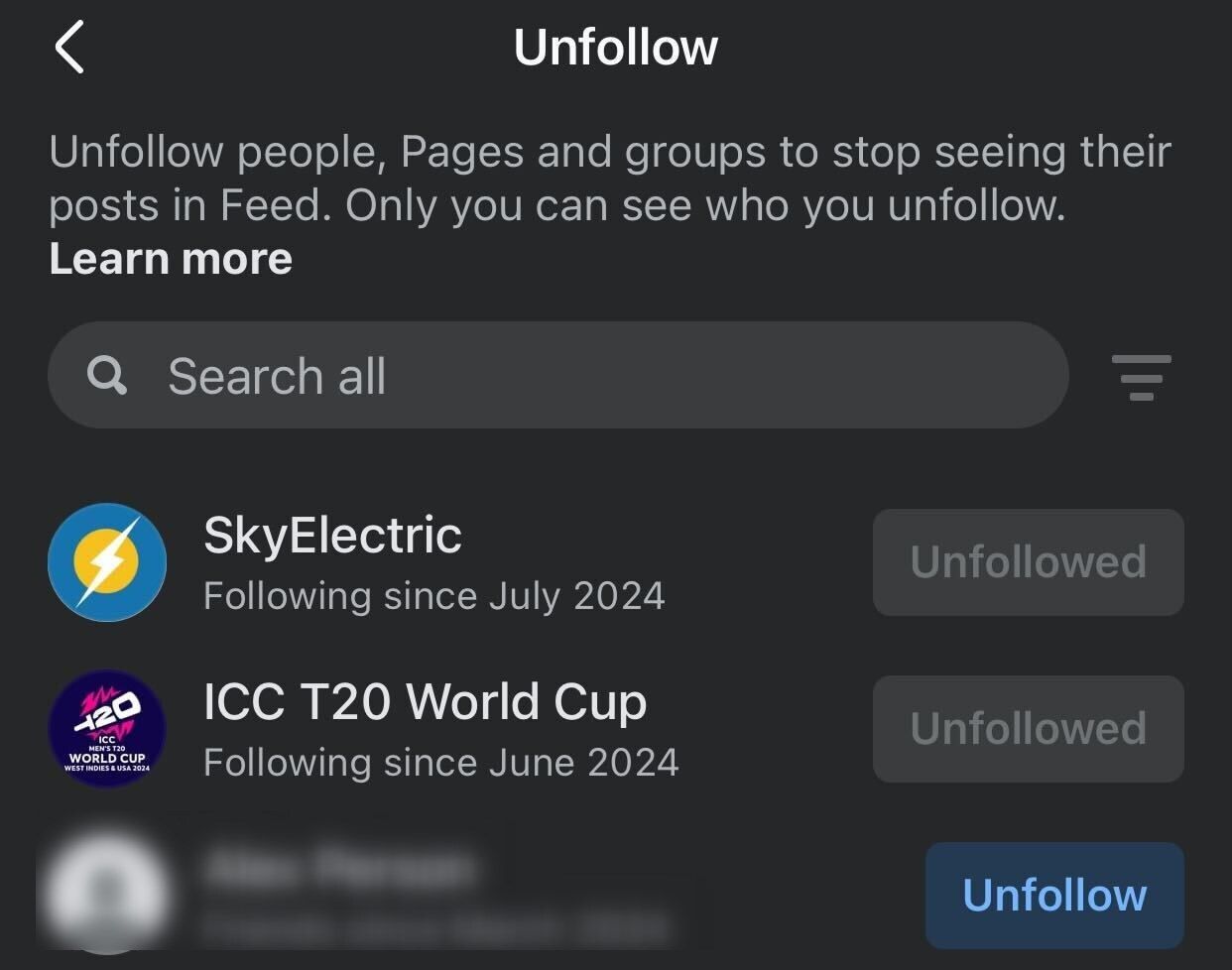Go back using the back arrow
The image size is (1232, 970).
[69, 48]
